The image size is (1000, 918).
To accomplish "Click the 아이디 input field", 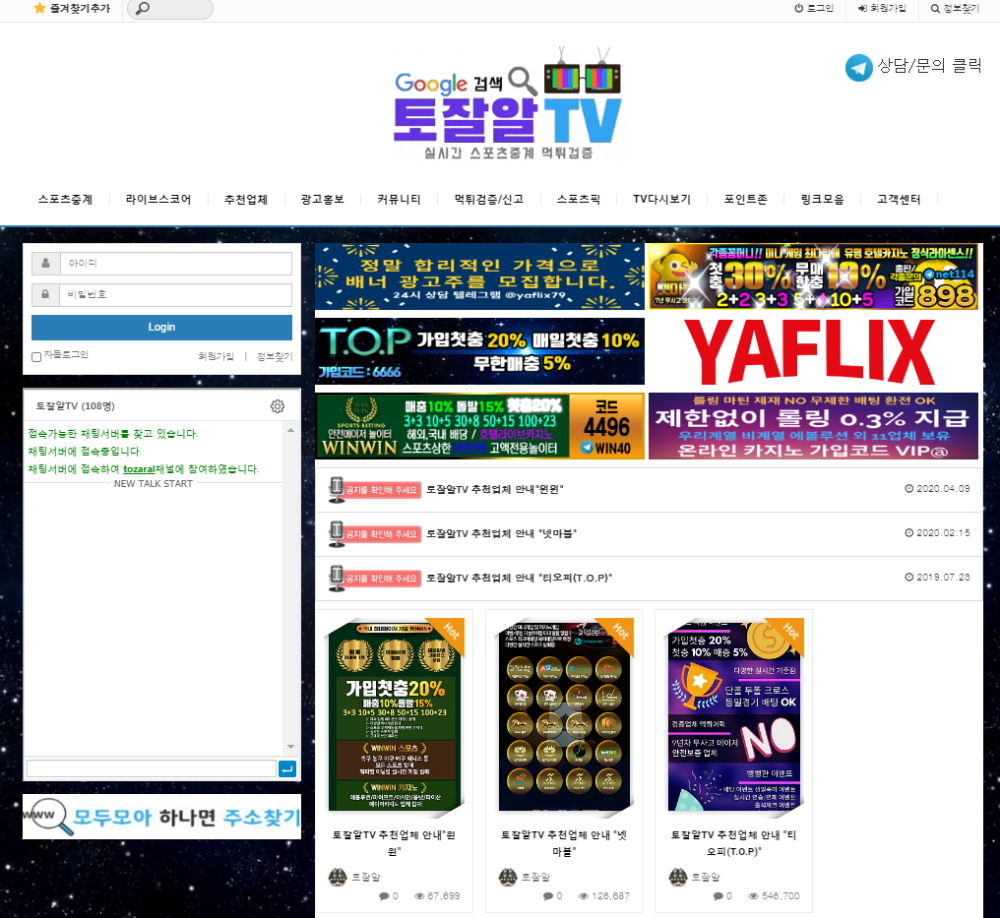I will [175, 263].
